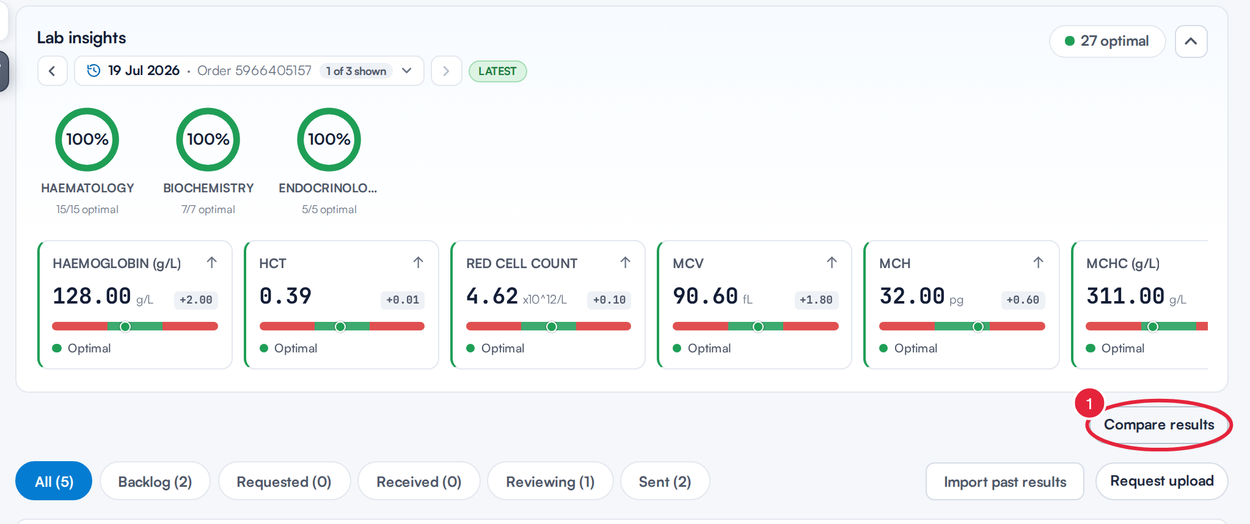Click the MCV trend arrow icon
1250x524 pixels.
pyautogui.click(x=832, y=263)
